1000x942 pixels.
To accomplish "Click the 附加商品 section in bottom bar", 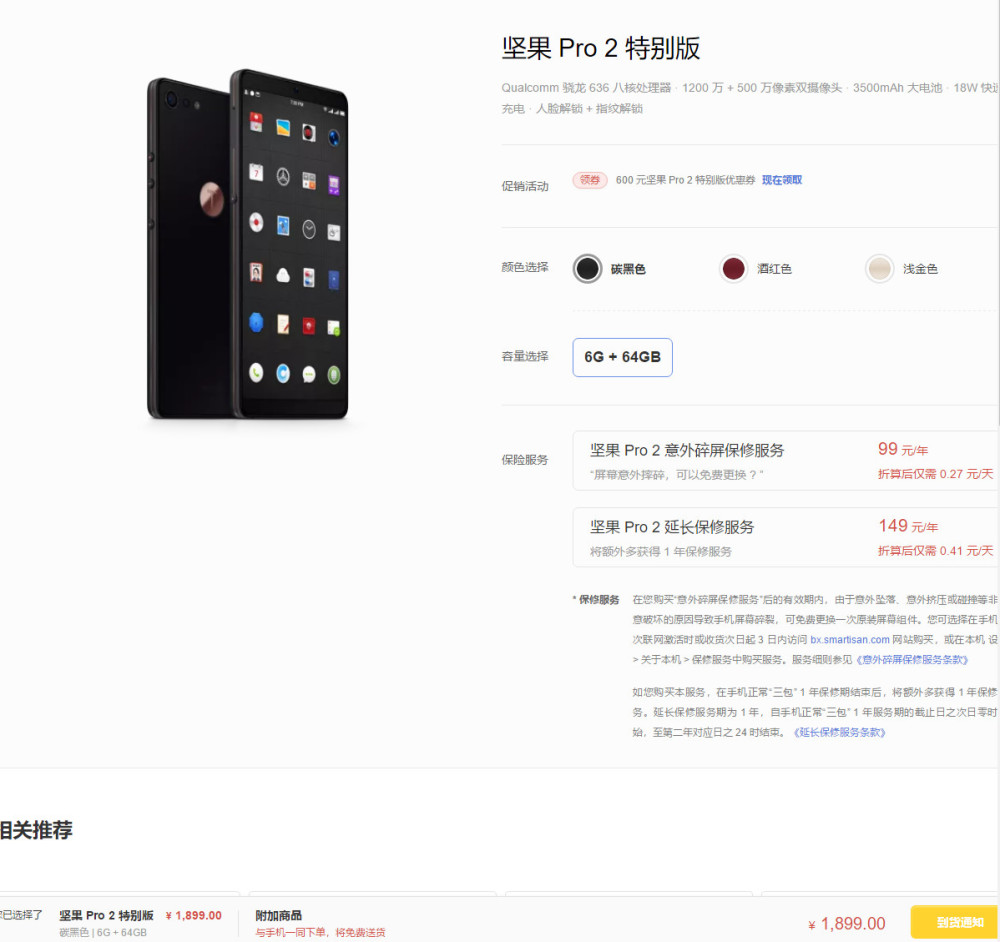I will [x=279, y=915].
